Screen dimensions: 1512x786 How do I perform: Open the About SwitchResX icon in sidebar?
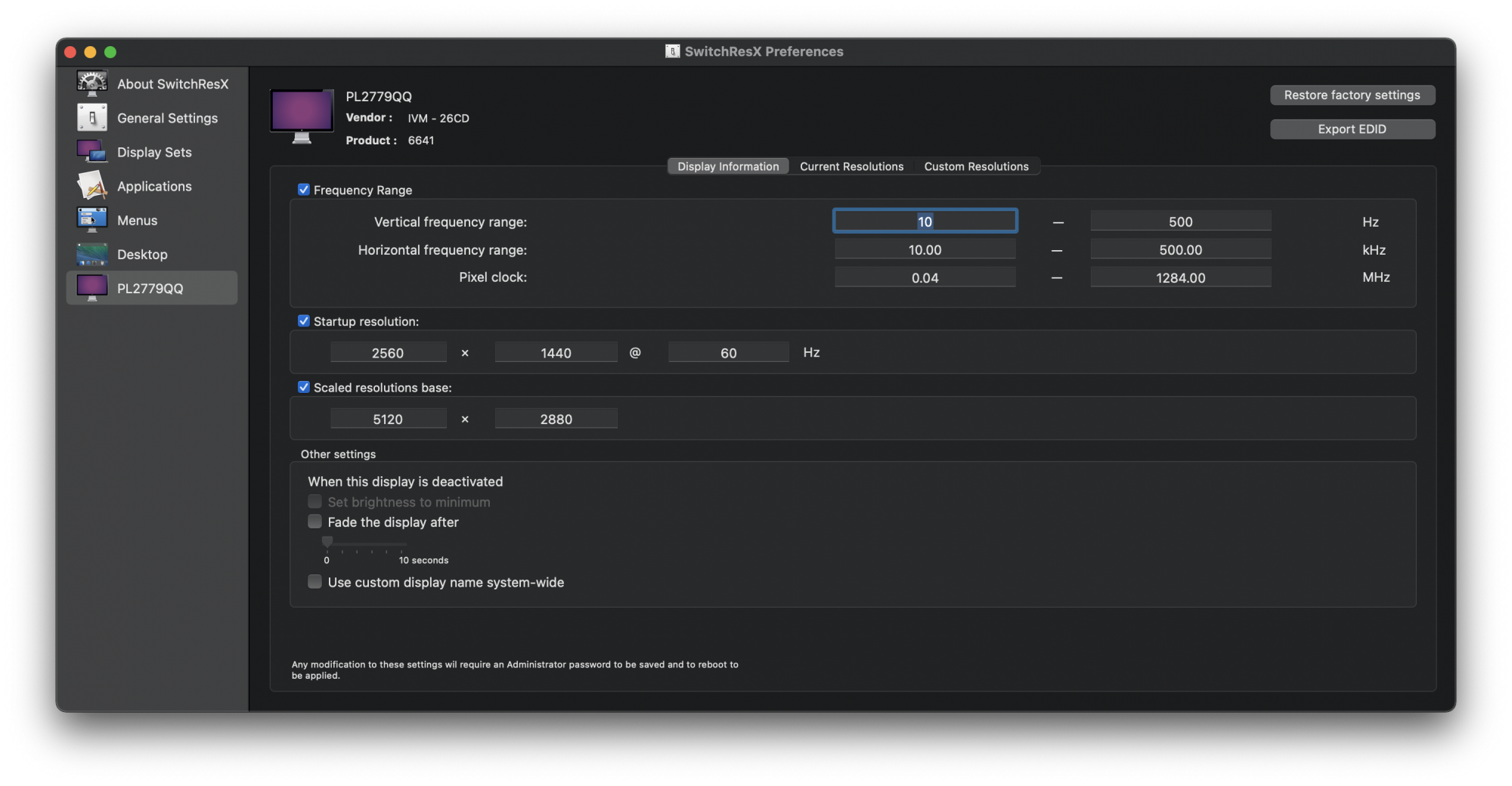point(91,83)
